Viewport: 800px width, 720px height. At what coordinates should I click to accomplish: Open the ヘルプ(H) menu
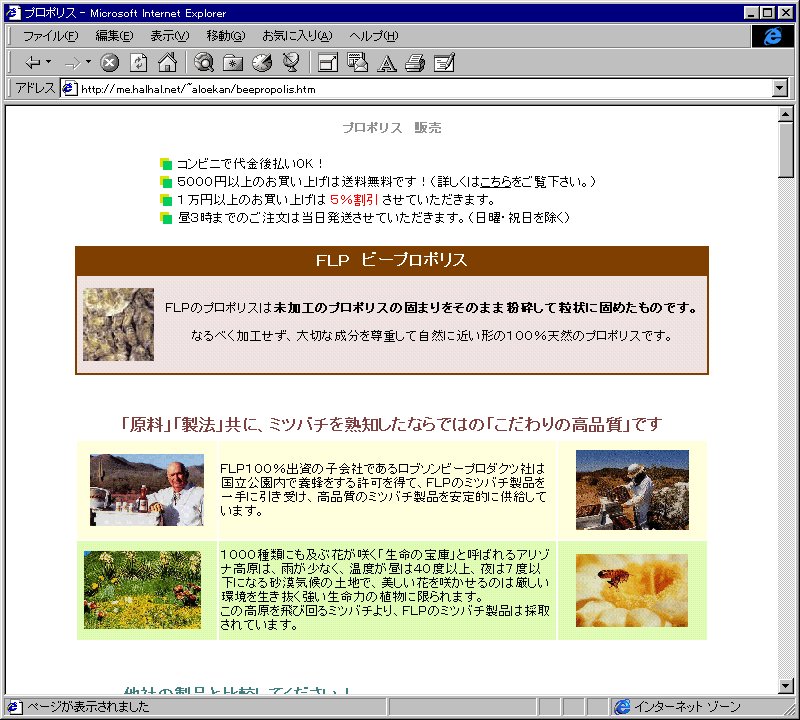[x=373, y=36]
